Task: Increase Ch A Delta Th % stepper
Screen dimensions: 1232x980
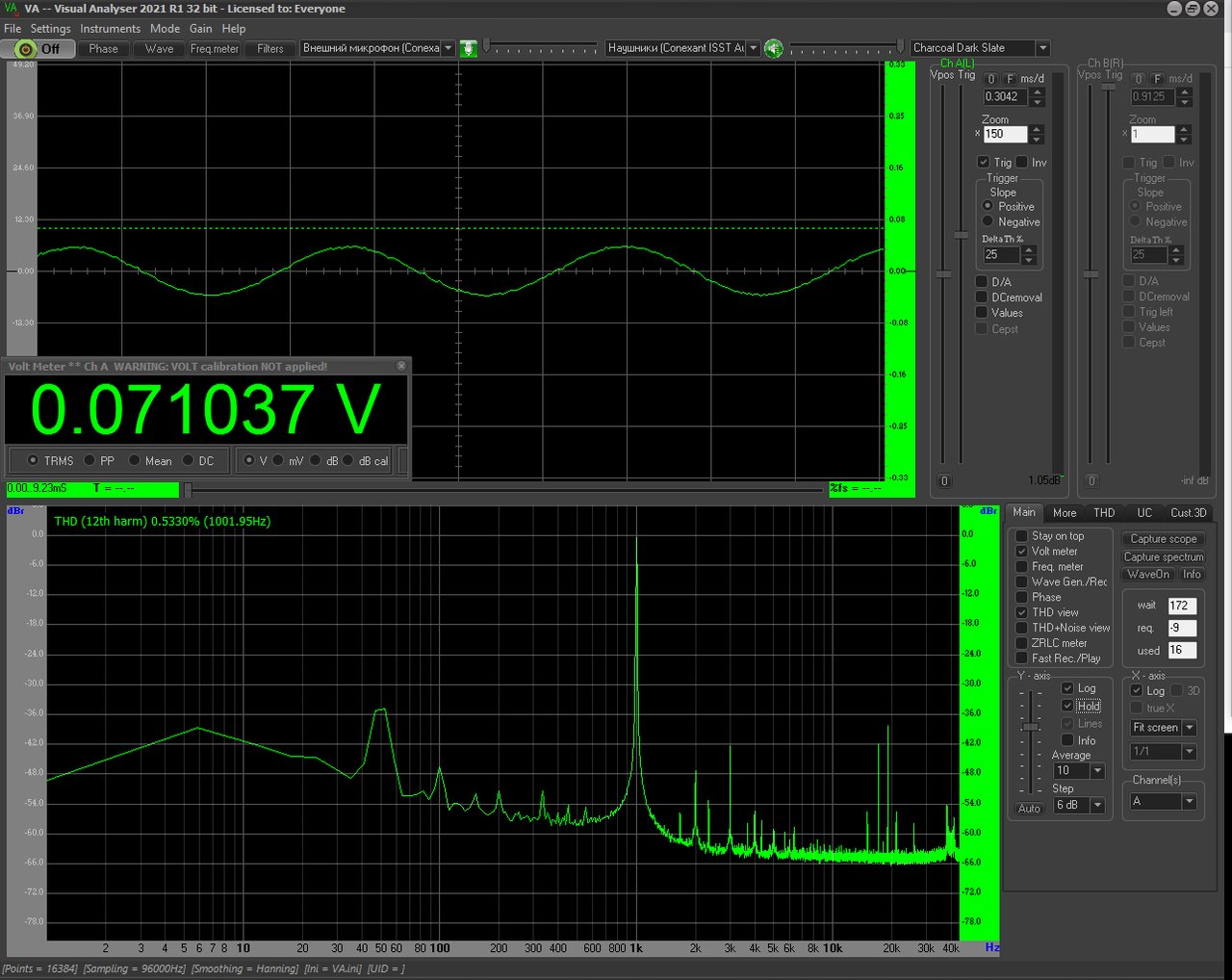Action: (x=1029, y=250)
